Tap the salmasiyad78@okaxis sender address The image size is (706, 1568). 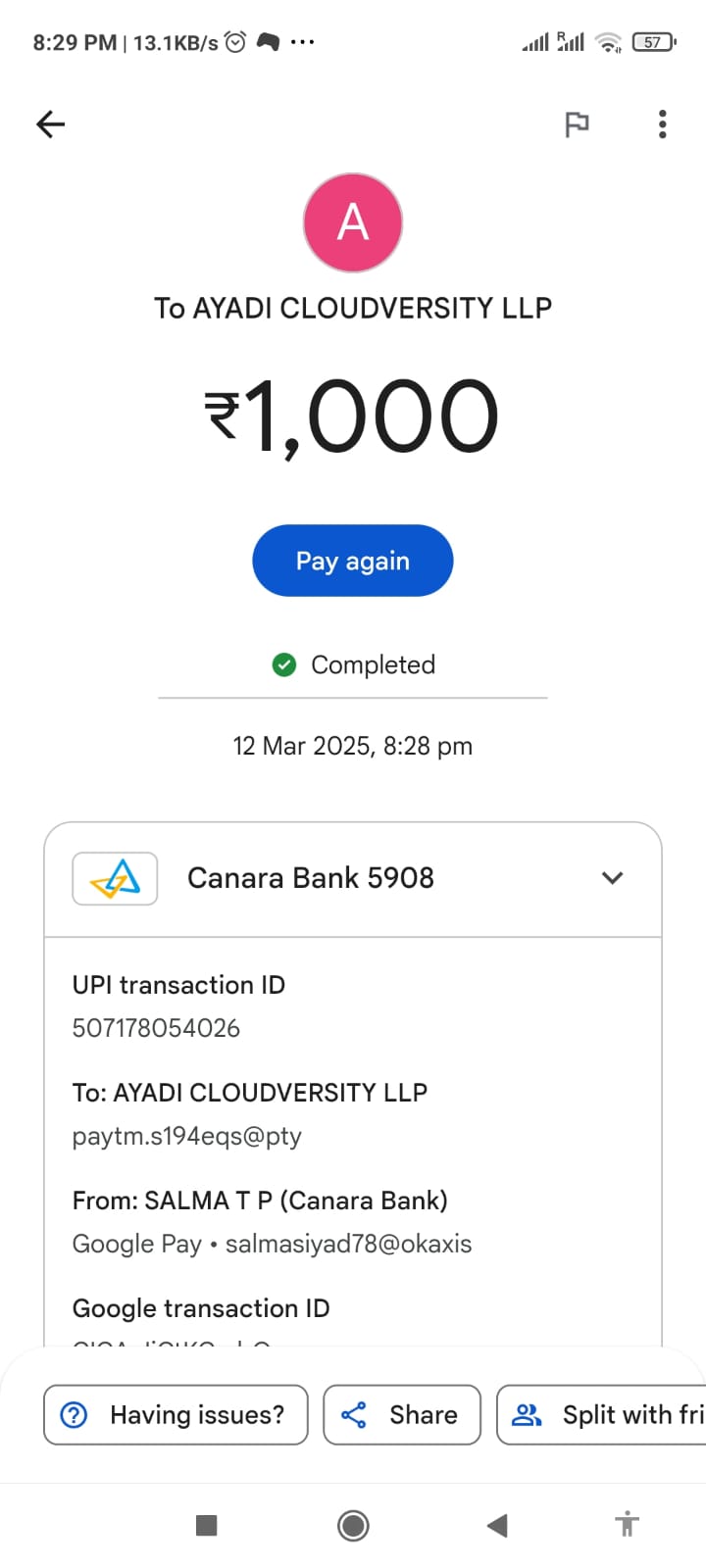(348, 1244)
